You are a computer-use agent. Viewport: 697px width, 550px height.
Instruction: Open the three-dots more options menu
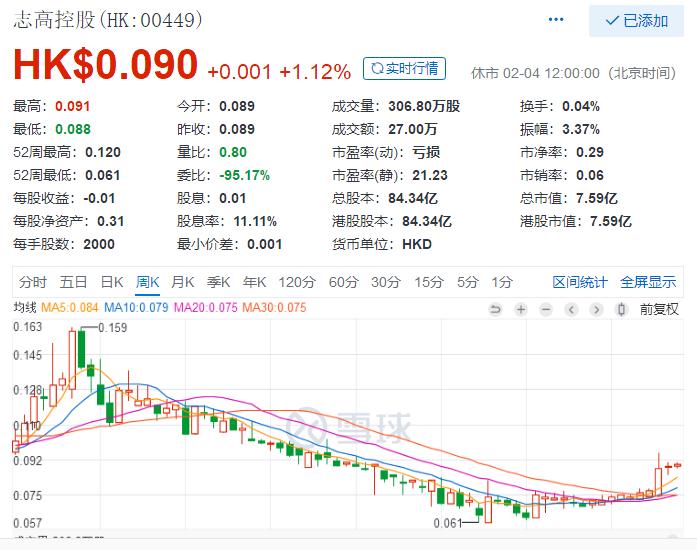(x=556, y=20)
